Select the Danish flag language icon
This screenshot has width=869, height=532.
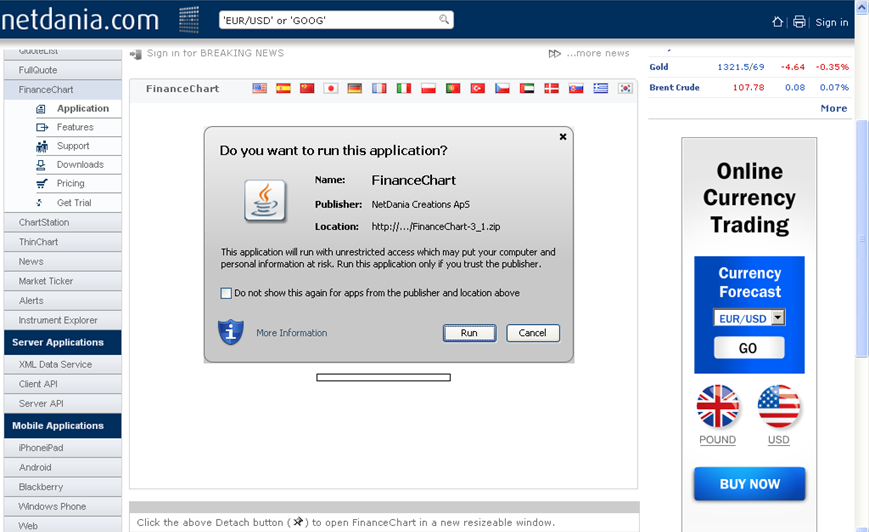click(x=551, y=88)
